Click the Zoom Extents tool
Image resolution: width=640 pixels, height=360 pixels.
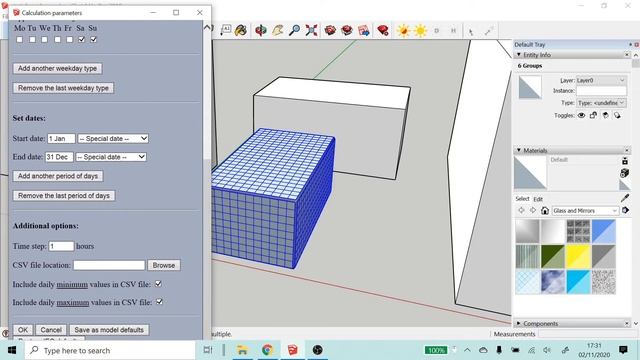pos(311,30)
